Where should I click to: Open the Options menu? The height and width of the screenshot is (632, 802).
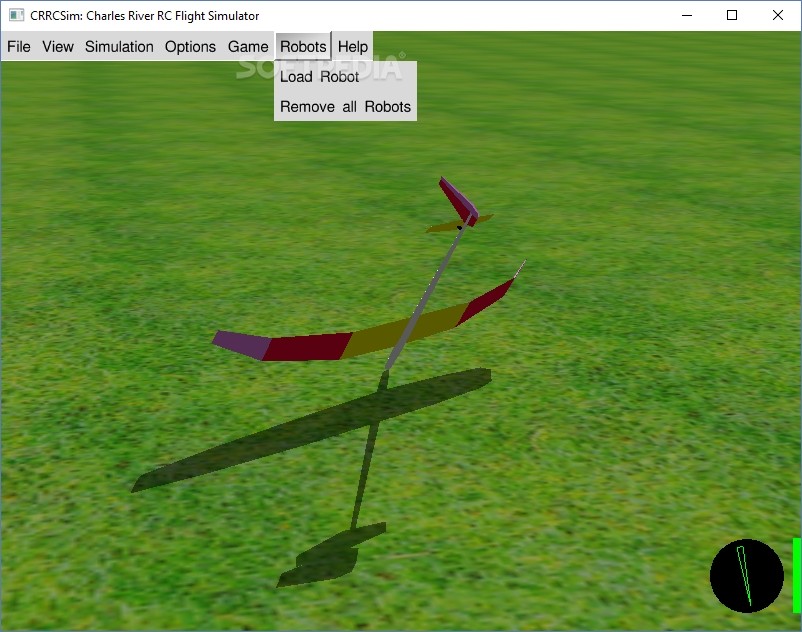(x=190, y=47)
